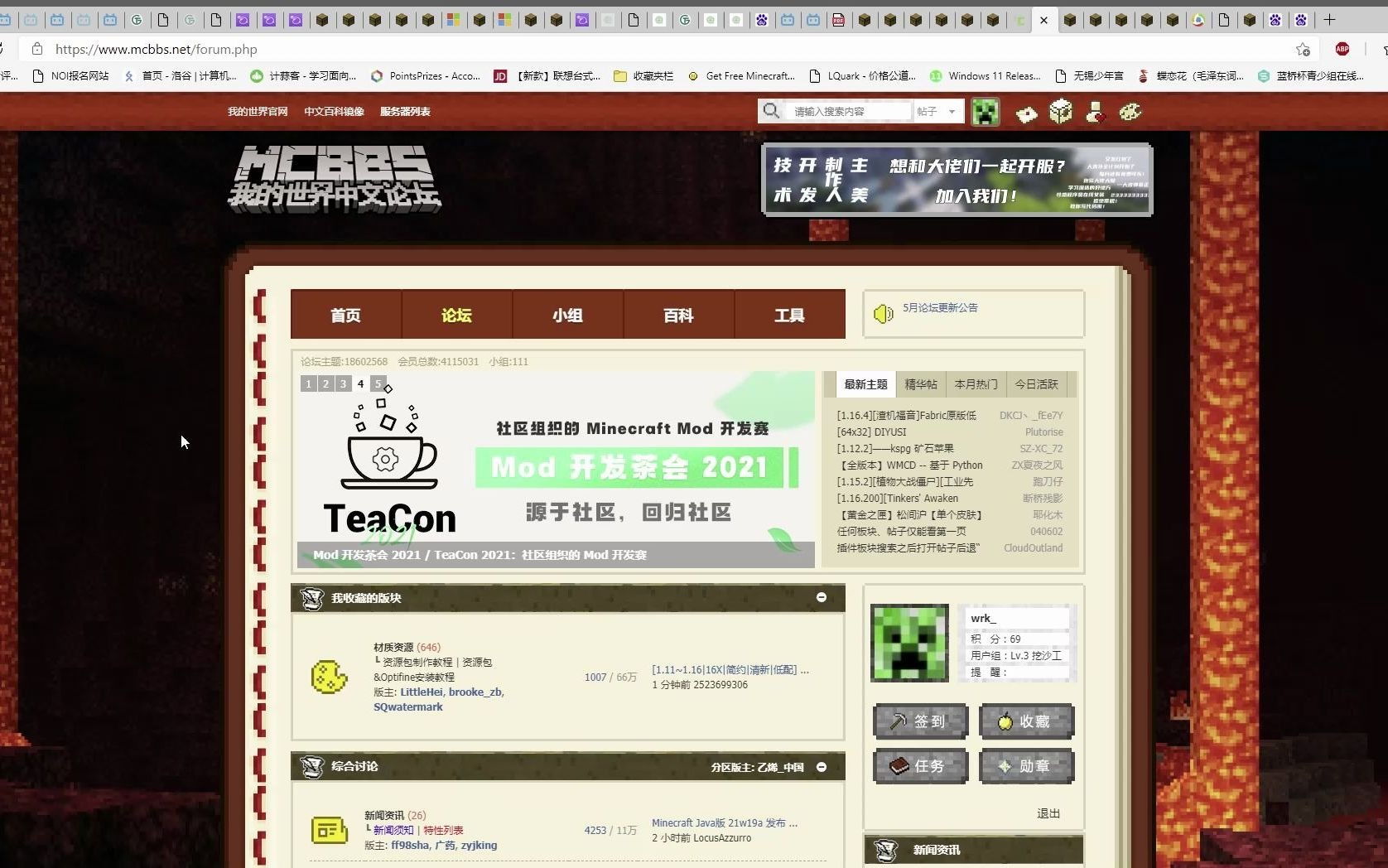The image size is (1388, 868).
Task: Click the cookie icon in top navigation
Action: click(x=1130, y=112)
